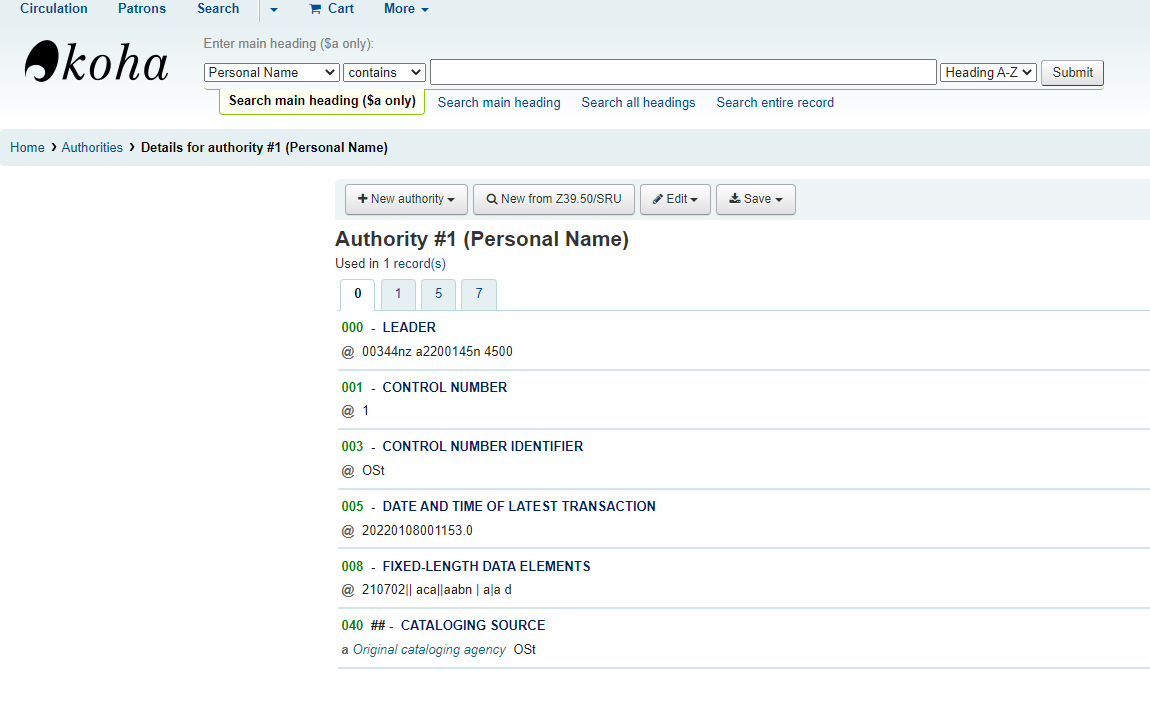The image size is (1150, 711).
Task: Switch to MARC tab 5
Action: coord(438,294)
